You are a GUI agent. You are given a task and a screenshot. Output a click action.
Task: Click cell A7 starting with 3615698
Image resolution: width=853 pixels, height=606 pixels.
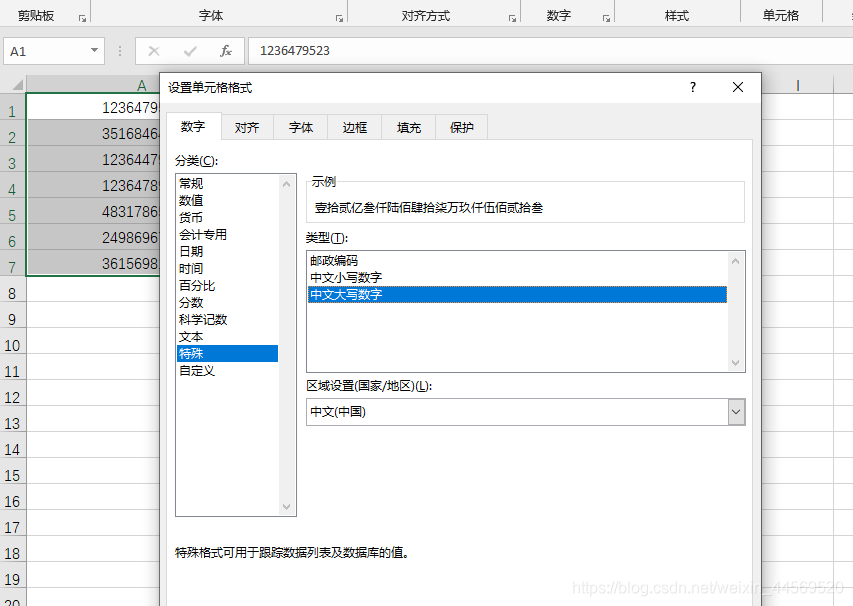(x=93, y=263)
